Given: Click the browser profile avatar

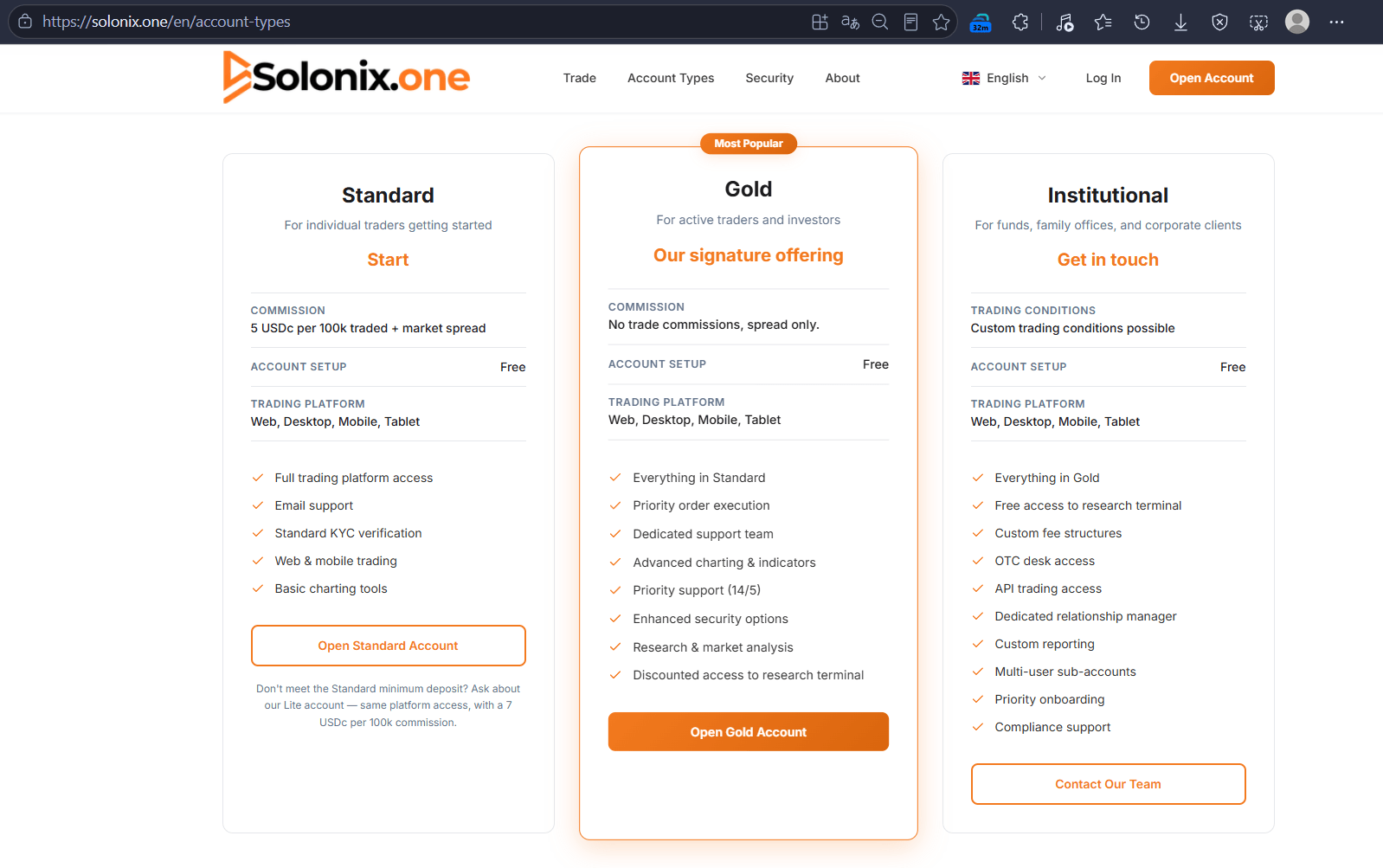Looking at the screenshot, I should (x=1297, y=22).
